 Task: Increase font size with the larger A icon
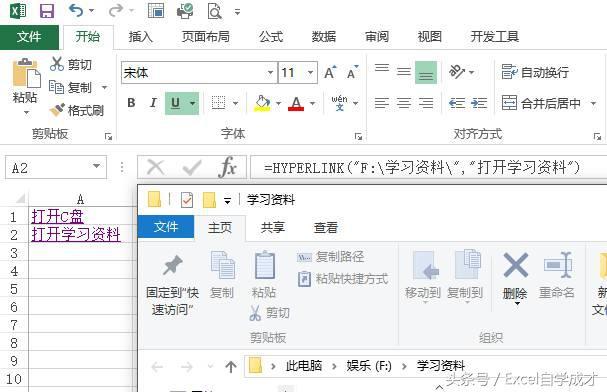(x=330, y=72)
